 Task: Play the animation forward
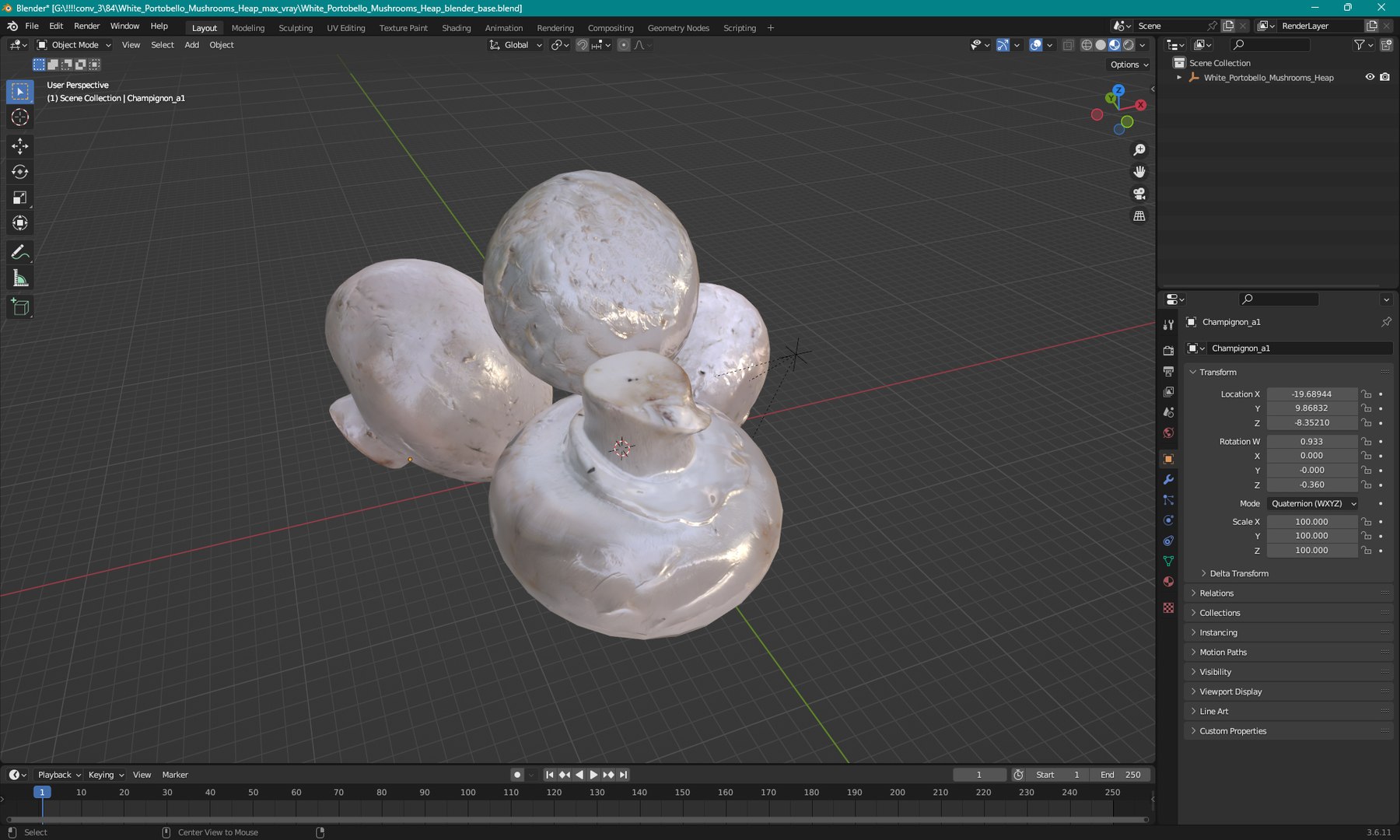(x=593, y=775)
